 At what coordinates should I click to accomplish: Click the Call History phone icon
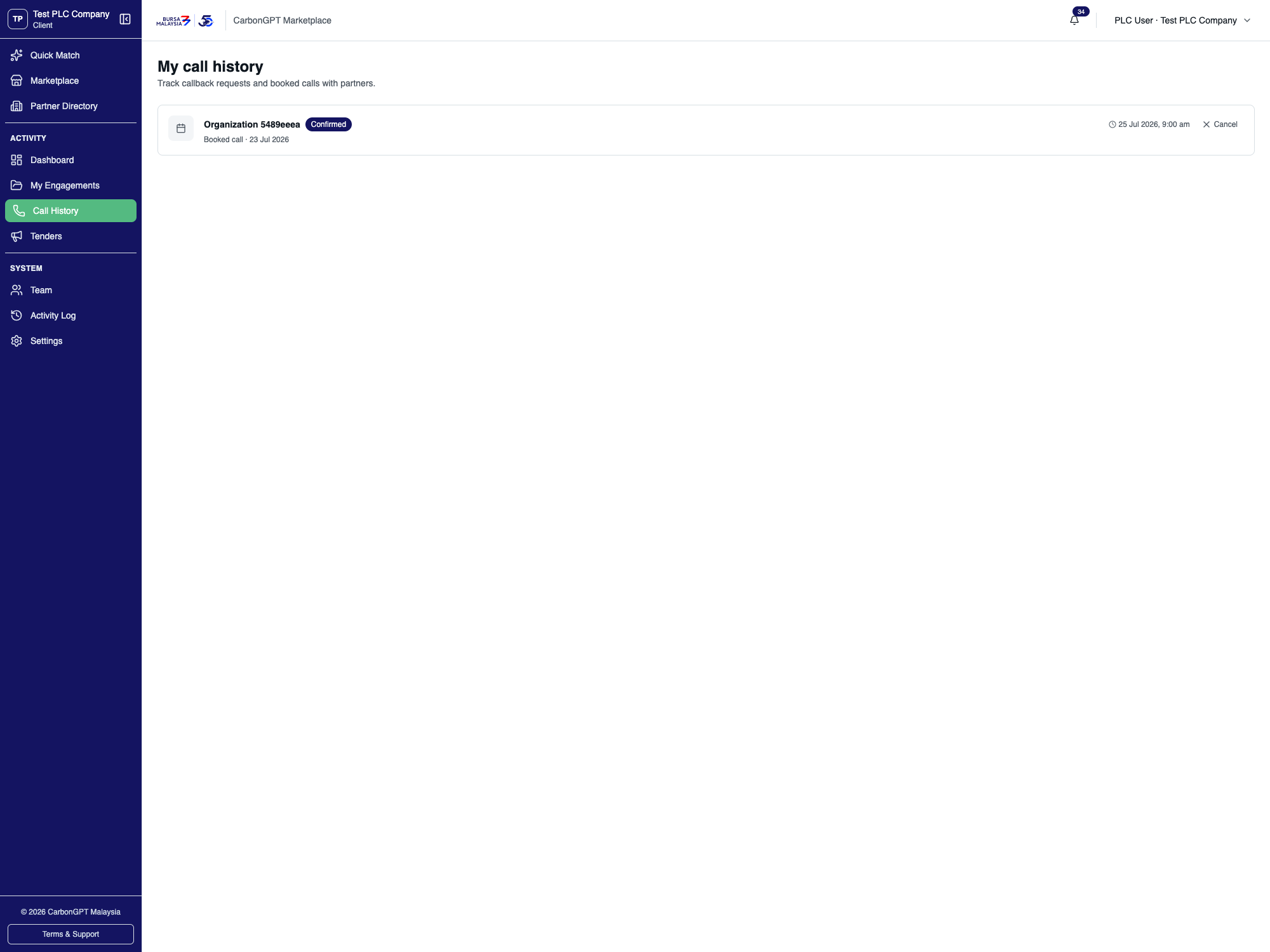coord(19,211)
